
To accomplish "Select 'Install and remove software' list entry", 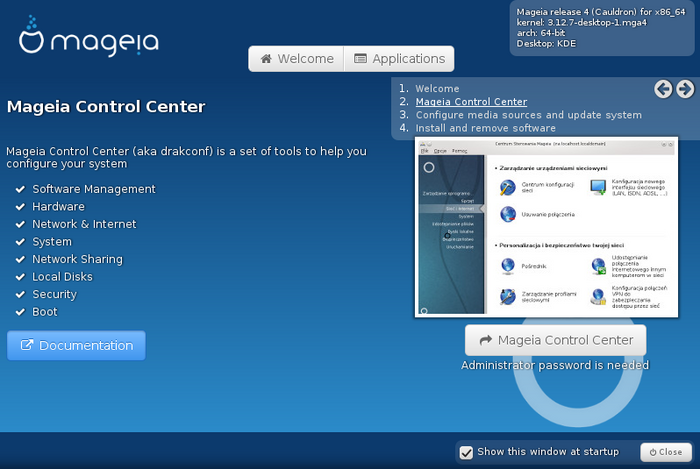I will (485, 128).
